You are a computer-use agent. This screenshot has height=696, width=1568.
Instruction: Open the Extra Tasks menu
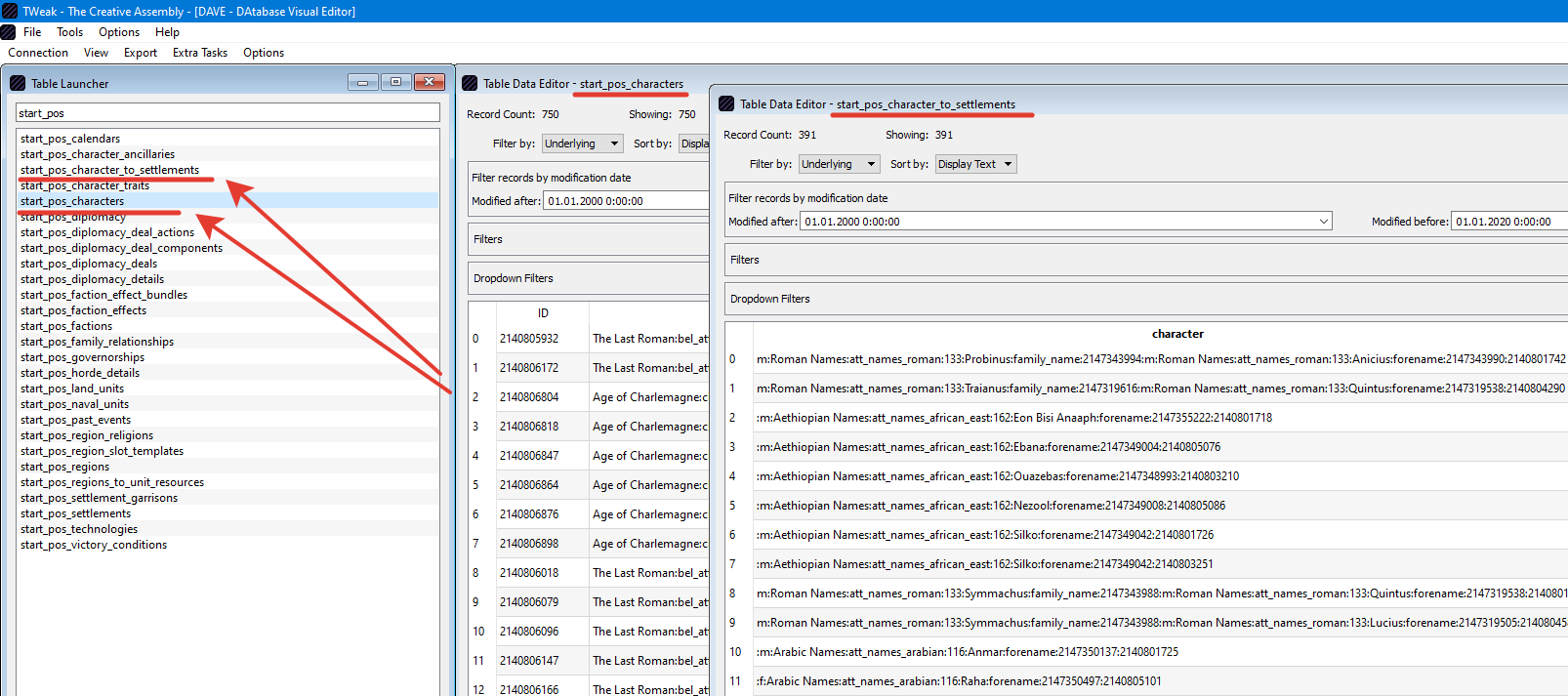click(200, 53)
